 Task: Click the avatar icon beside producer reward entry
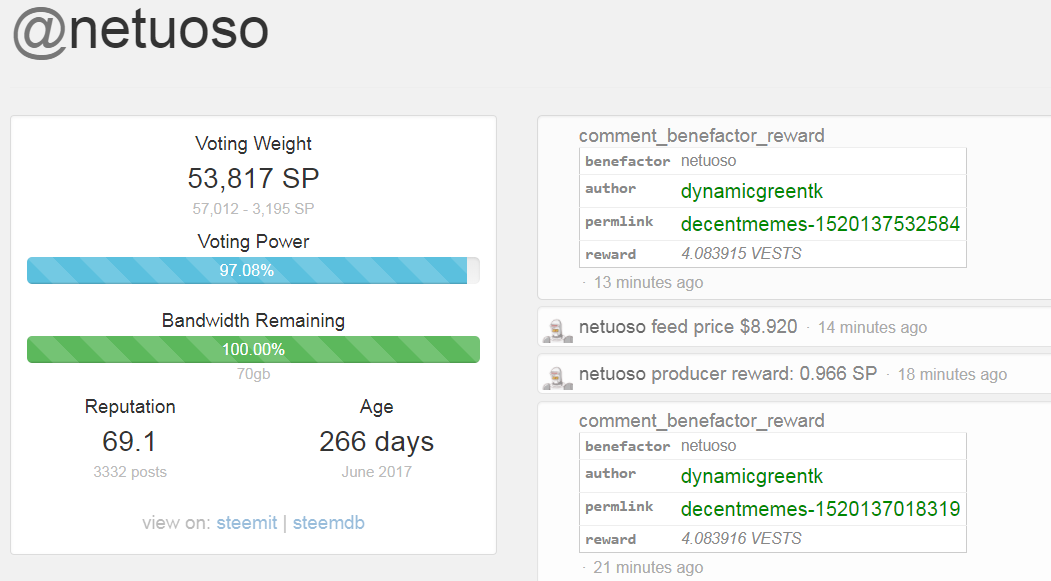pos(556,374)
